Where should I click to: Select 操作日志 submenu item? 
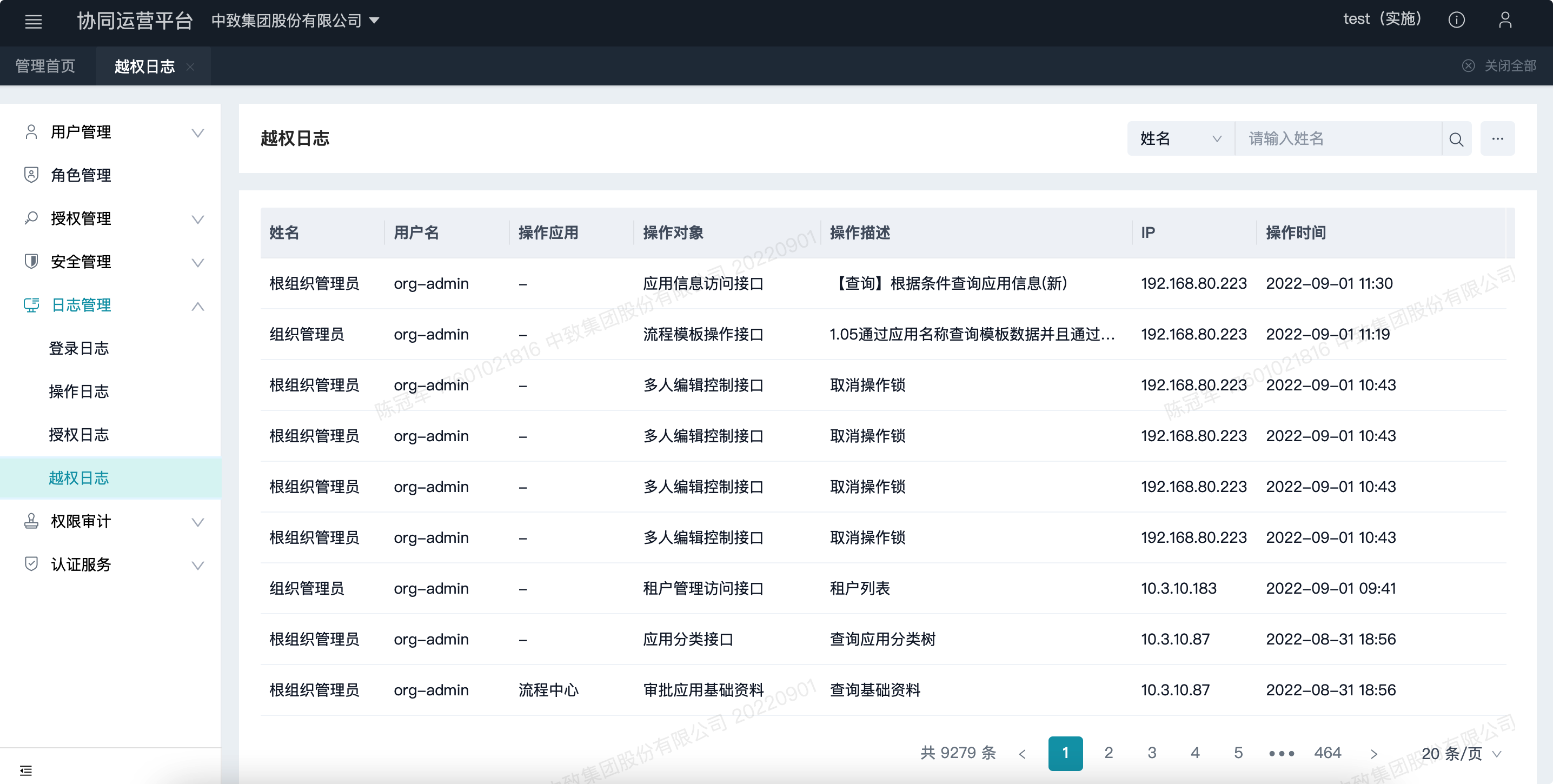pos(79,393)
